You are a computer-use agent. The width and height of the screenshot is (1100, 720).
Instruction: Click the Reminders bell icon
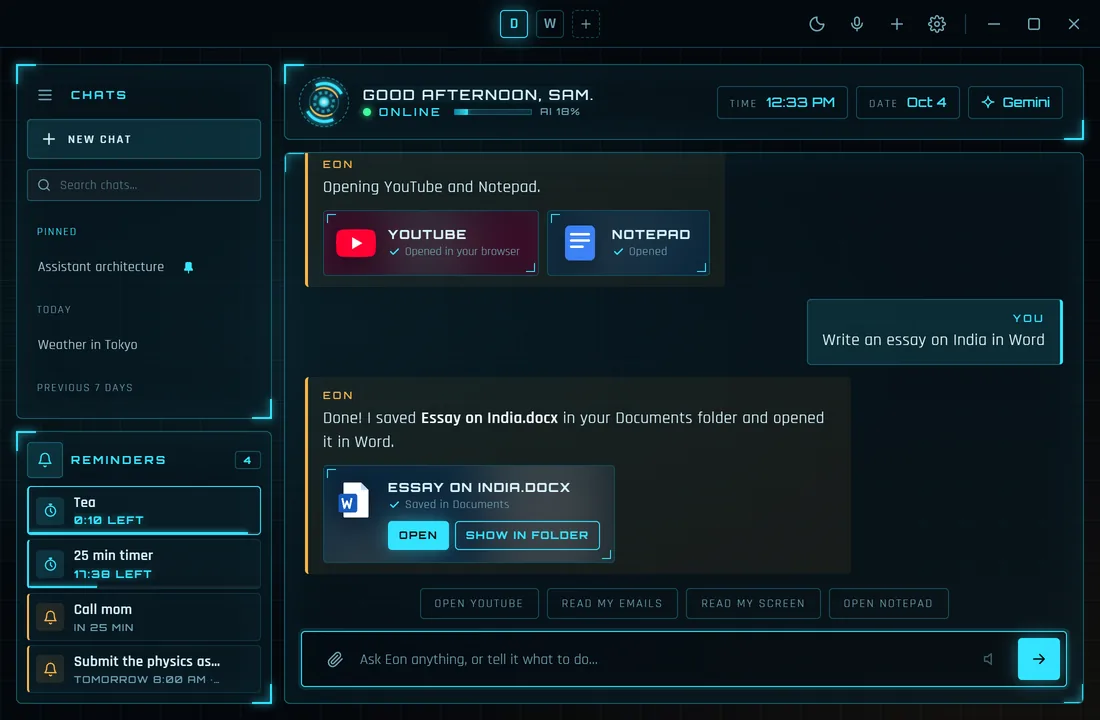coord(45,460)
